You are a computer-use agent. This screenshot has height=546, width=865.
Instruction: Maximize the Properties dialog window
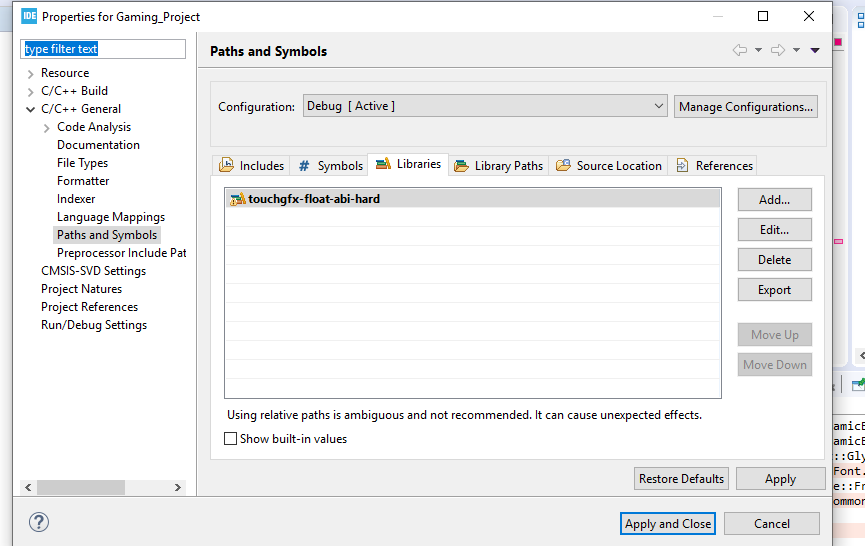(x=763, y=16)
